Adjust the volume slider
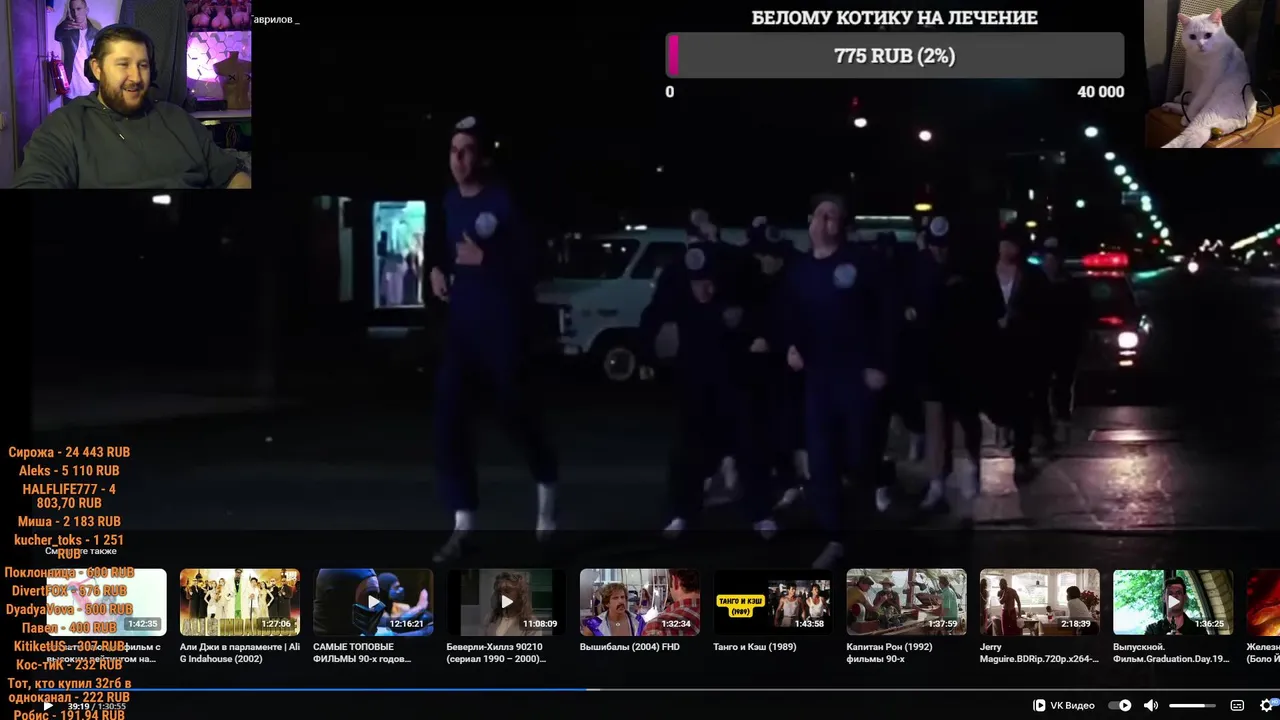The width and height of the screenshot is (1280, 720). point(1192,706)
